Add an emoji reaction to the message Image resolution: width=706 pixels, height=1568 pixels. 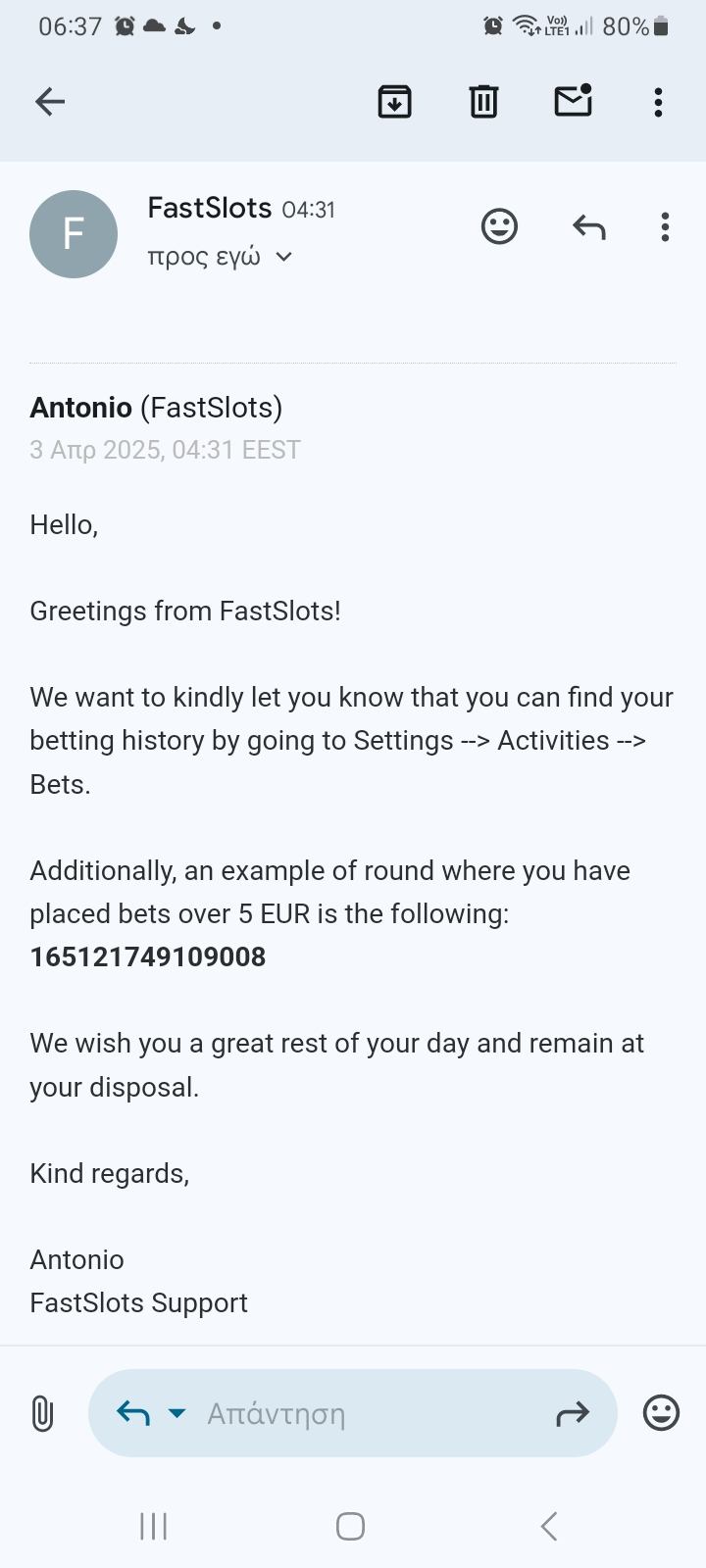coord(499,227)
